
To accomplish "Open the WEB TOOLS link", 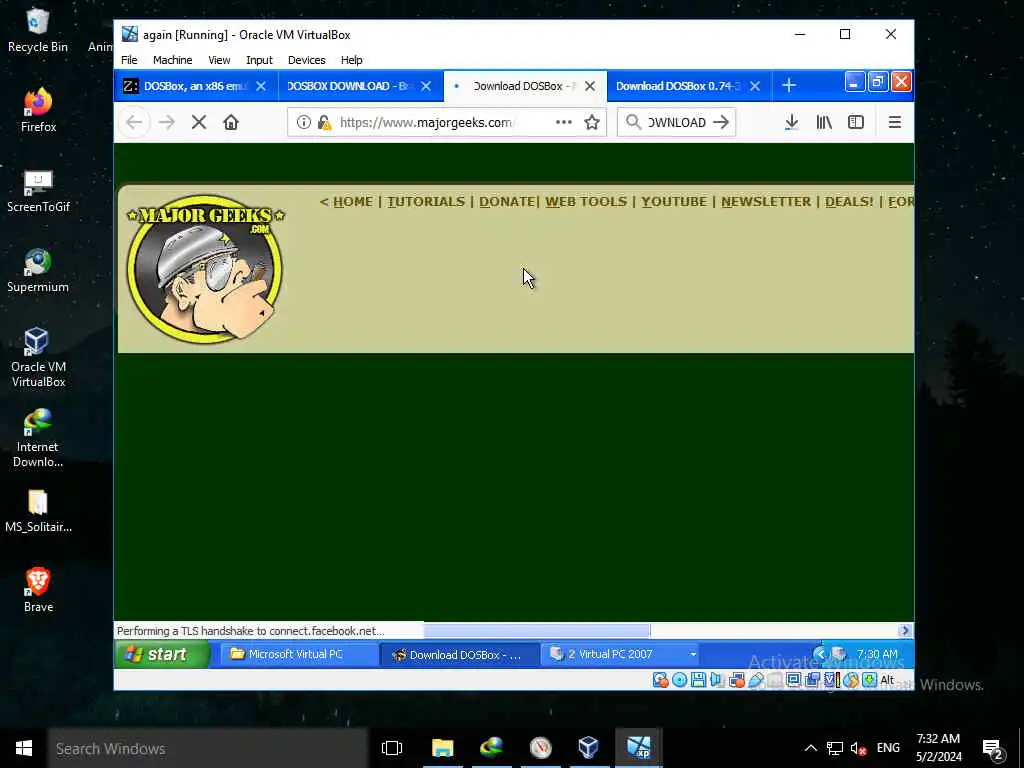I will (586, 202).
